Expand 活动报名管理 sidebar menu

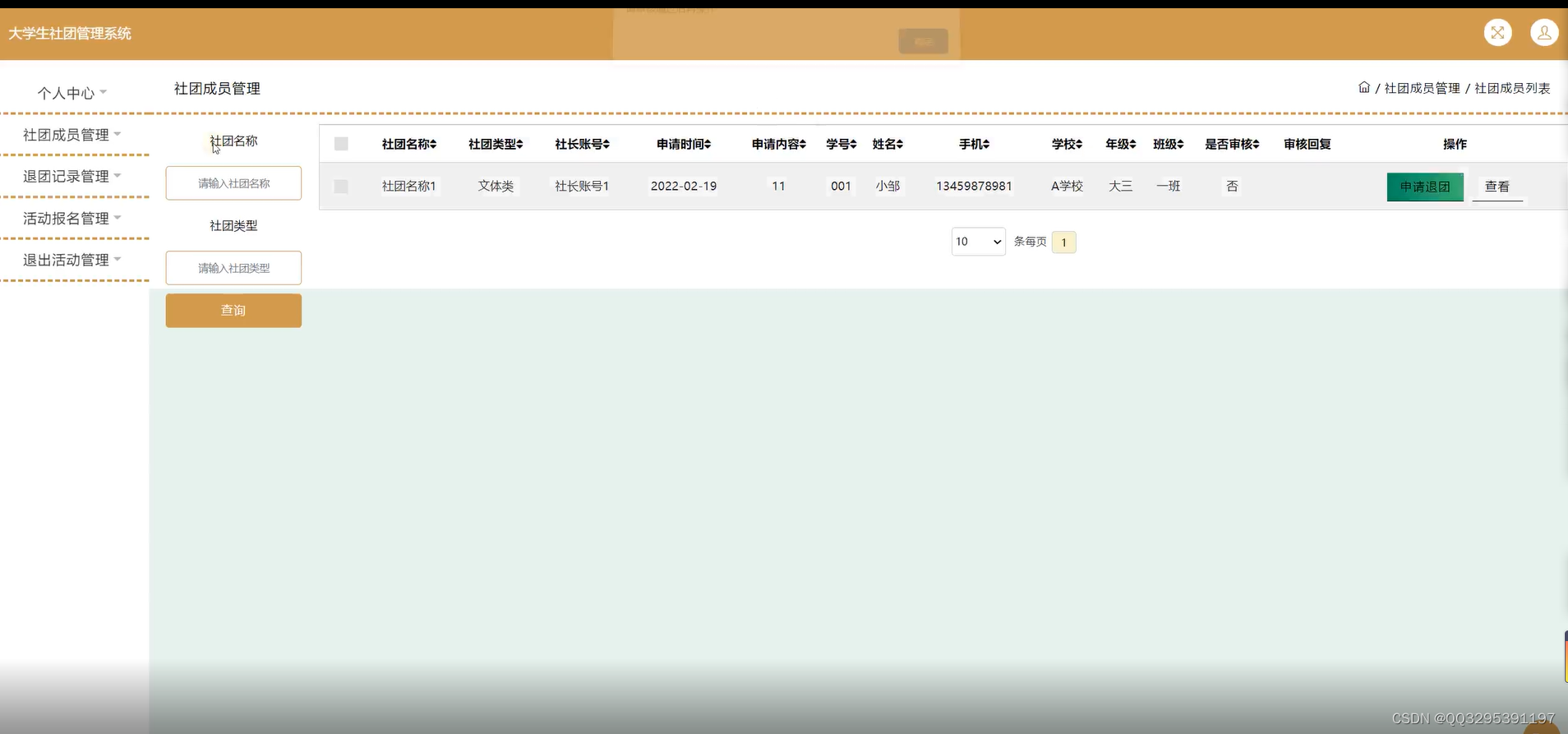coord(72,218)
